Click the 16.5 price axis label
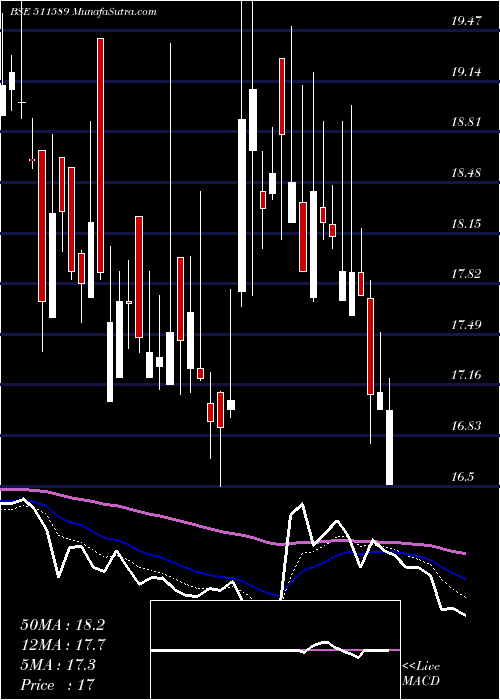Viewport: 500px width, 700px height. coord(462,477)
